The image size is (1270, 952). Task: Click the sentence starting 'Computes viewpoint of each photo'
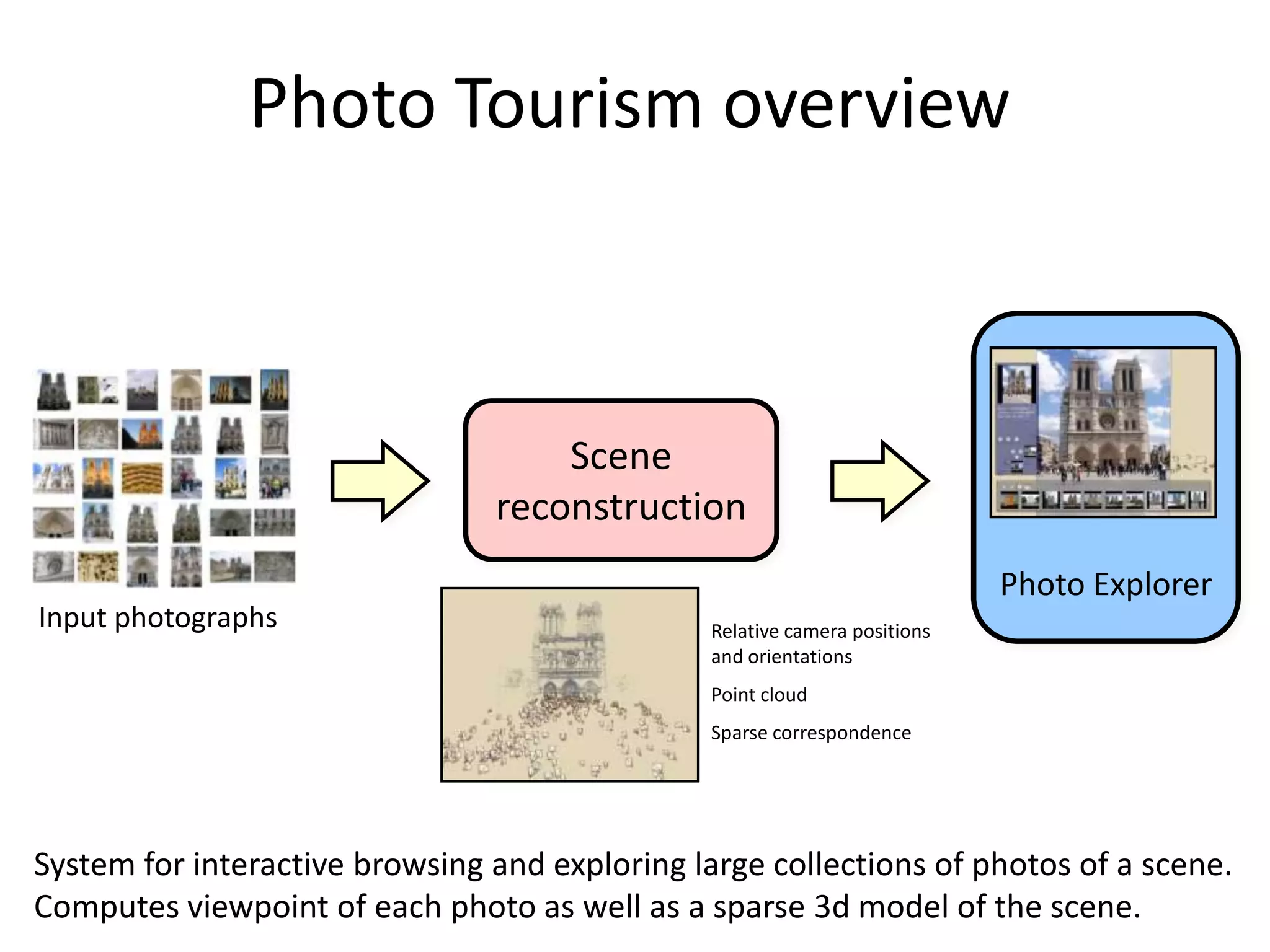pos(587,907)
